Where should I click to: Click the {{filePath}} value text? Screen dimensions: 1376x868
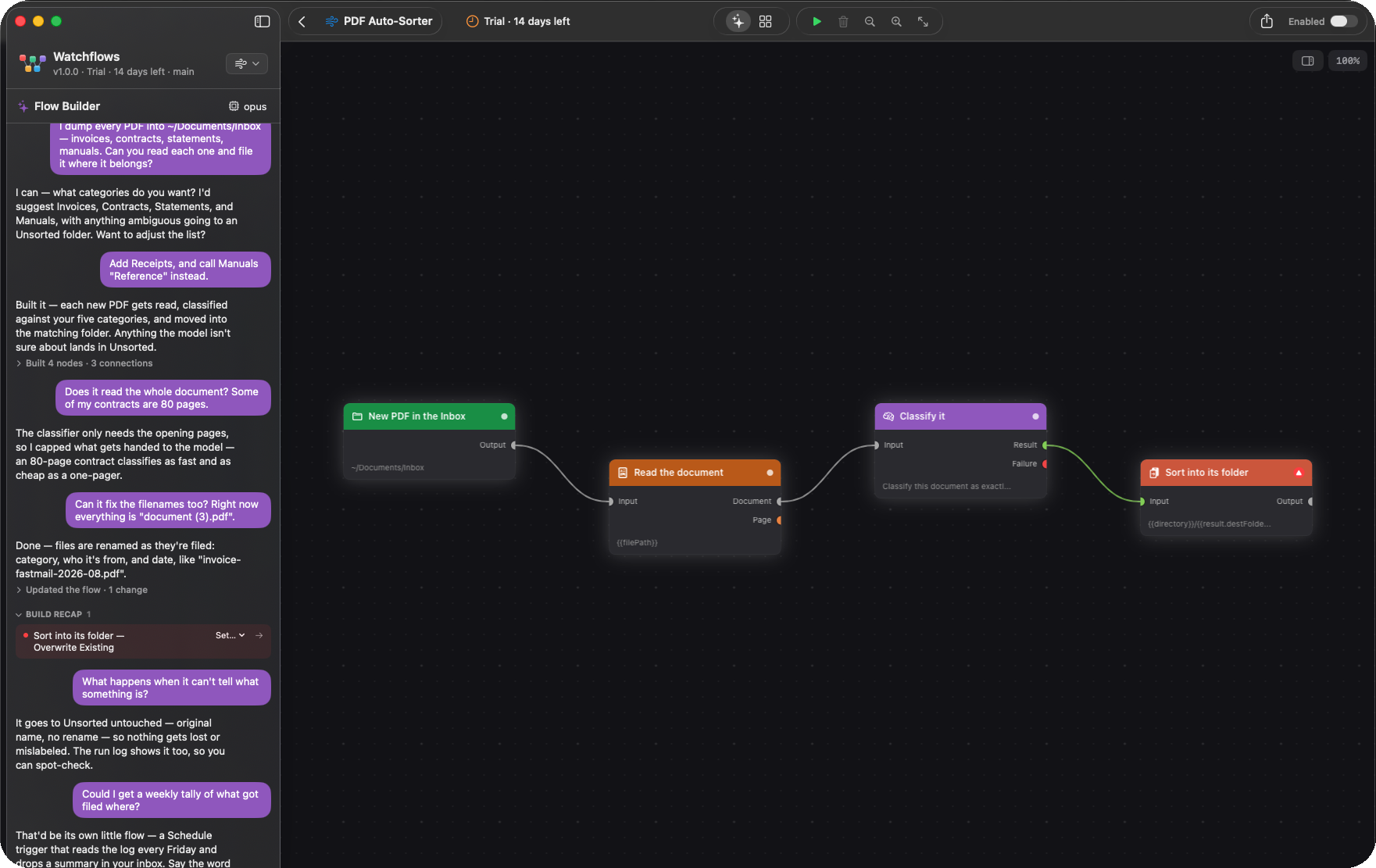coord(637,543)
